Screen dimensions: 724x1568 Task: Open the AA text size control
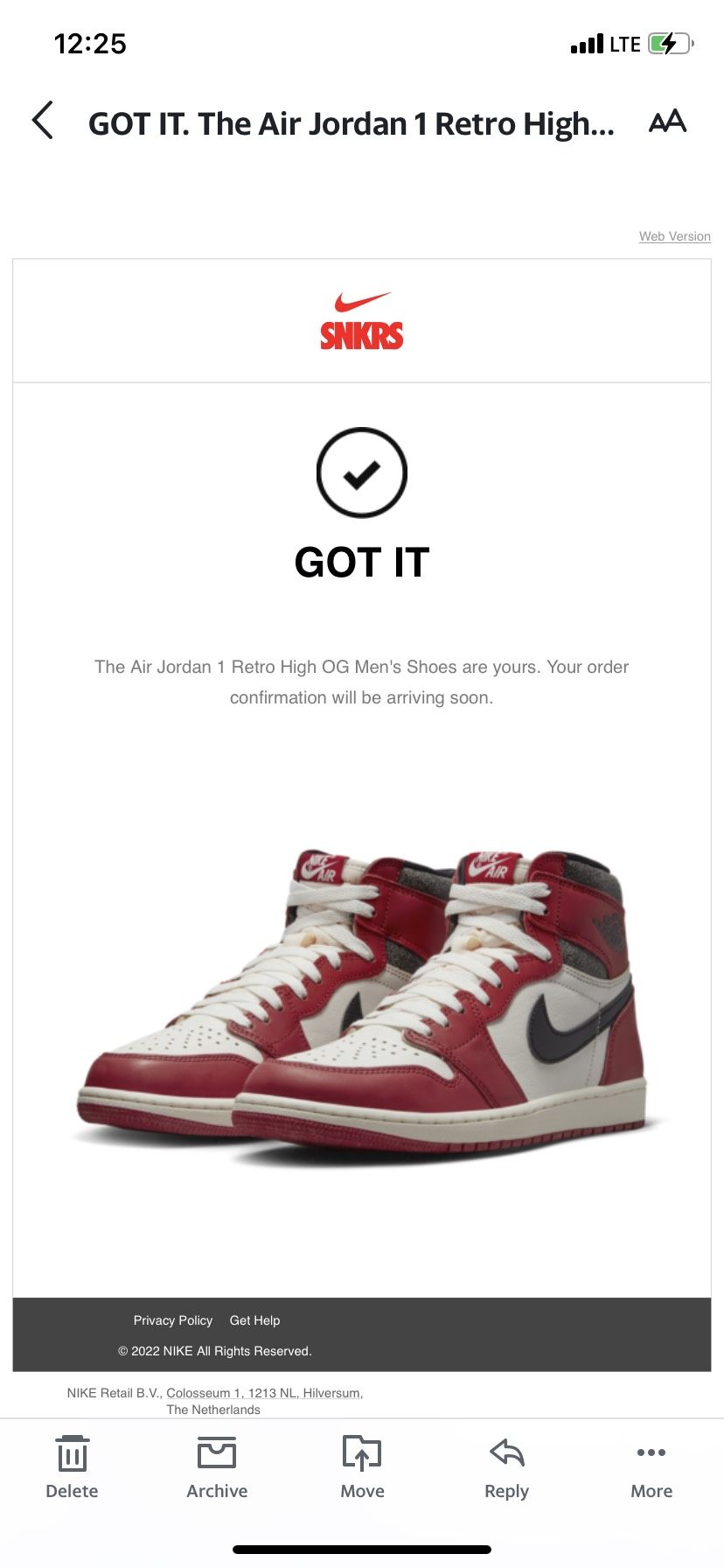(x=668, y=122)
